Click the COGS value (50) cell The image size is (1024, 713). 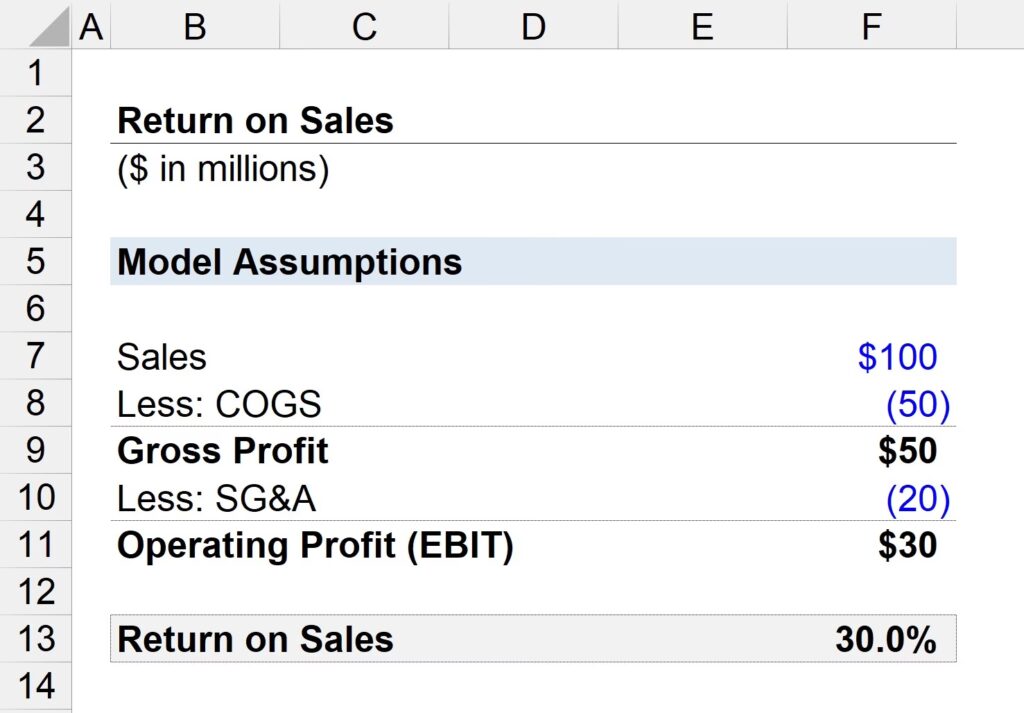coord(916,404)
